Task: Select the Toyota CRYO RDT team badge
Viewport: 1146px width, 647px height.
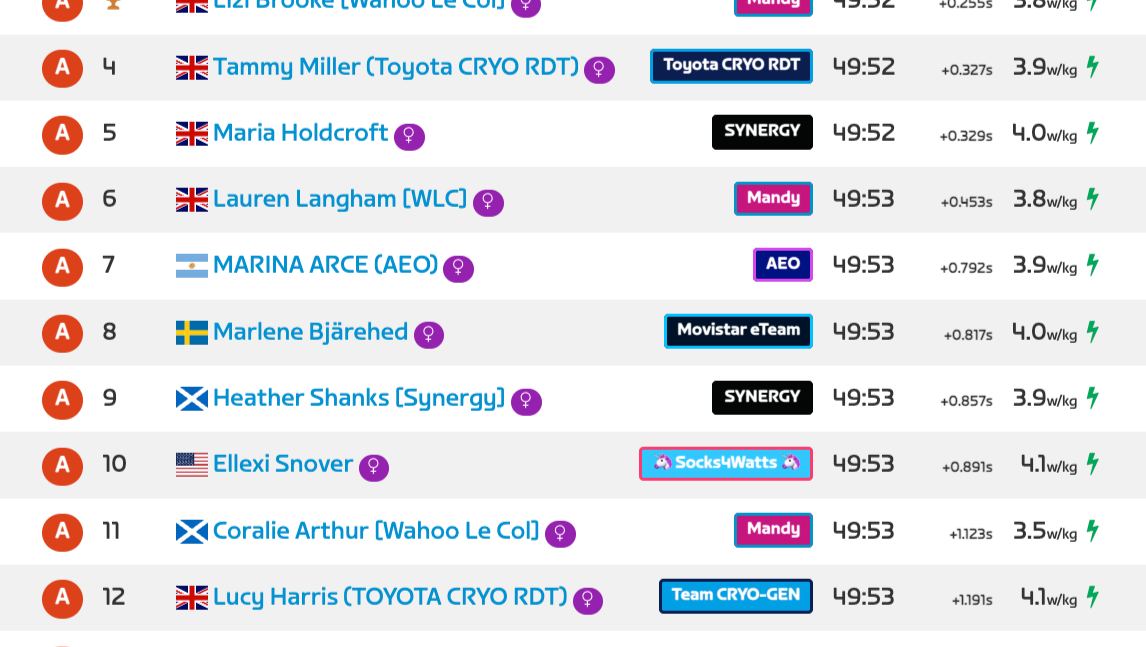Action: (x=731, y=66)
